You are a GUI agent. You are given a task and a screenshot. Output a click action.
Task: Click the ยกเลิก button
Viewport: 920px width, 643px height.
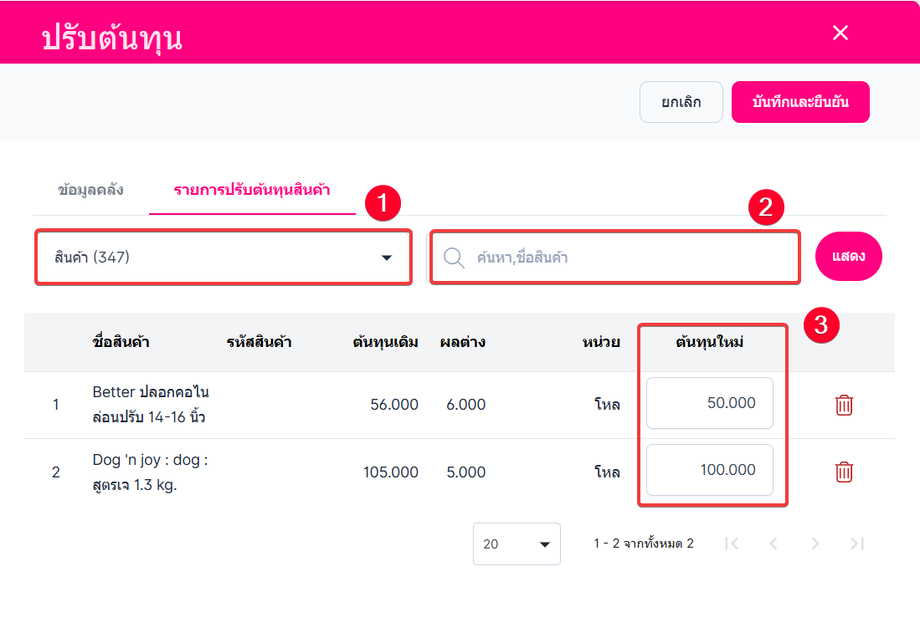(x=681, y=102)
